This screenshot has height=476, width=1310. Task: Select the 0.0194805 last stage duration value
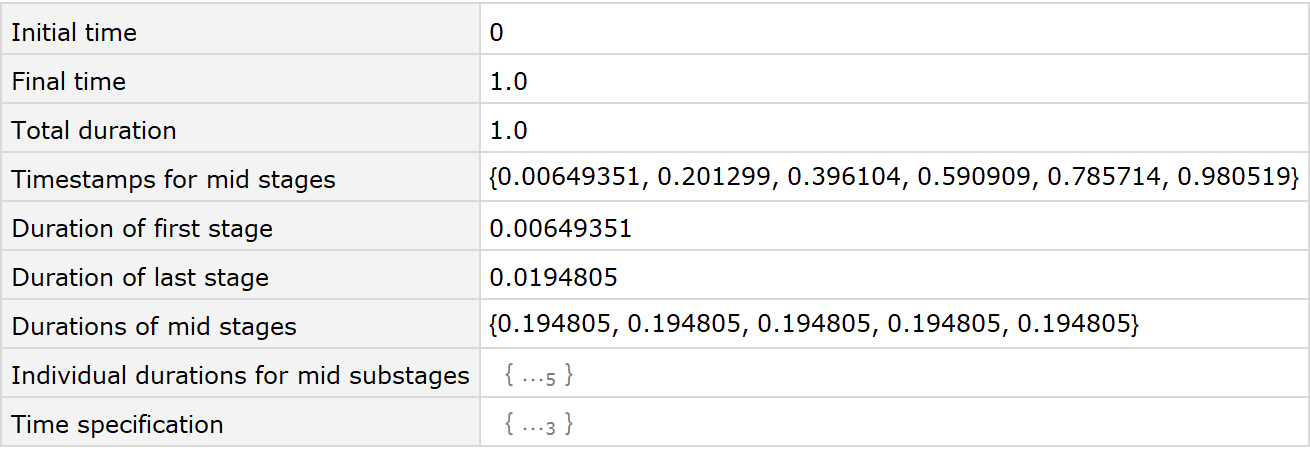[553, 278]
